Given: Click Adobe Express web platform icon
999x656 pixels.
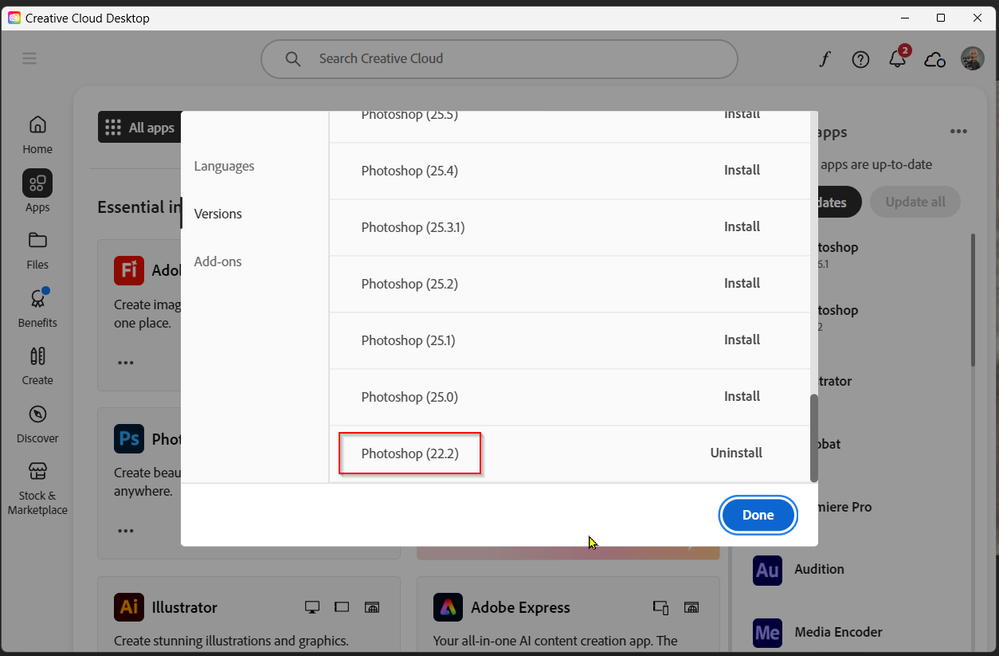Looking at the screenshot, I should pyautogui.click(x=691, y=608).
